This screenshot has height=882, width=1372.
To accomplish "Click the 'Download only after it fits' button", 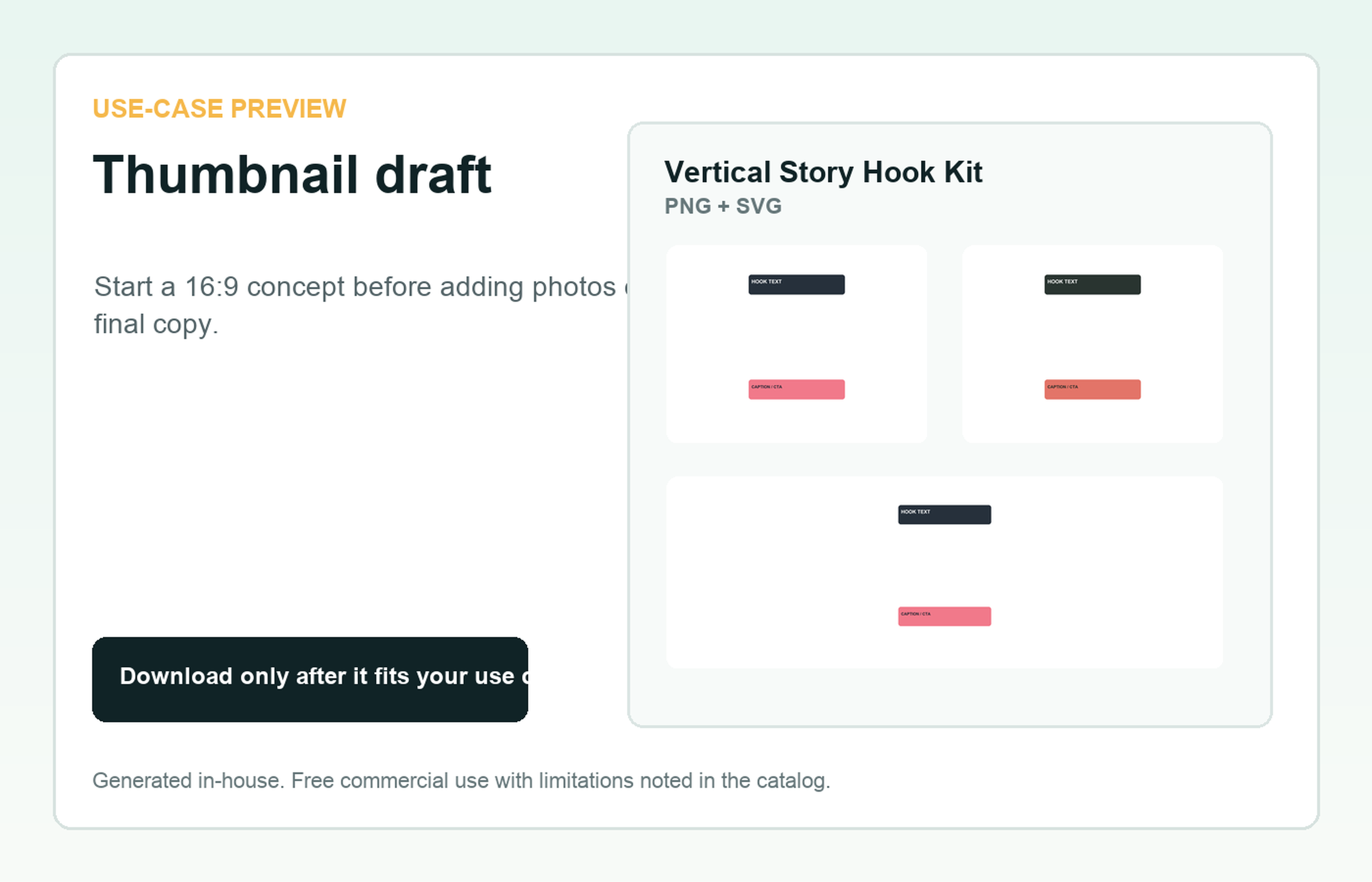I will [x=310, y=679].
